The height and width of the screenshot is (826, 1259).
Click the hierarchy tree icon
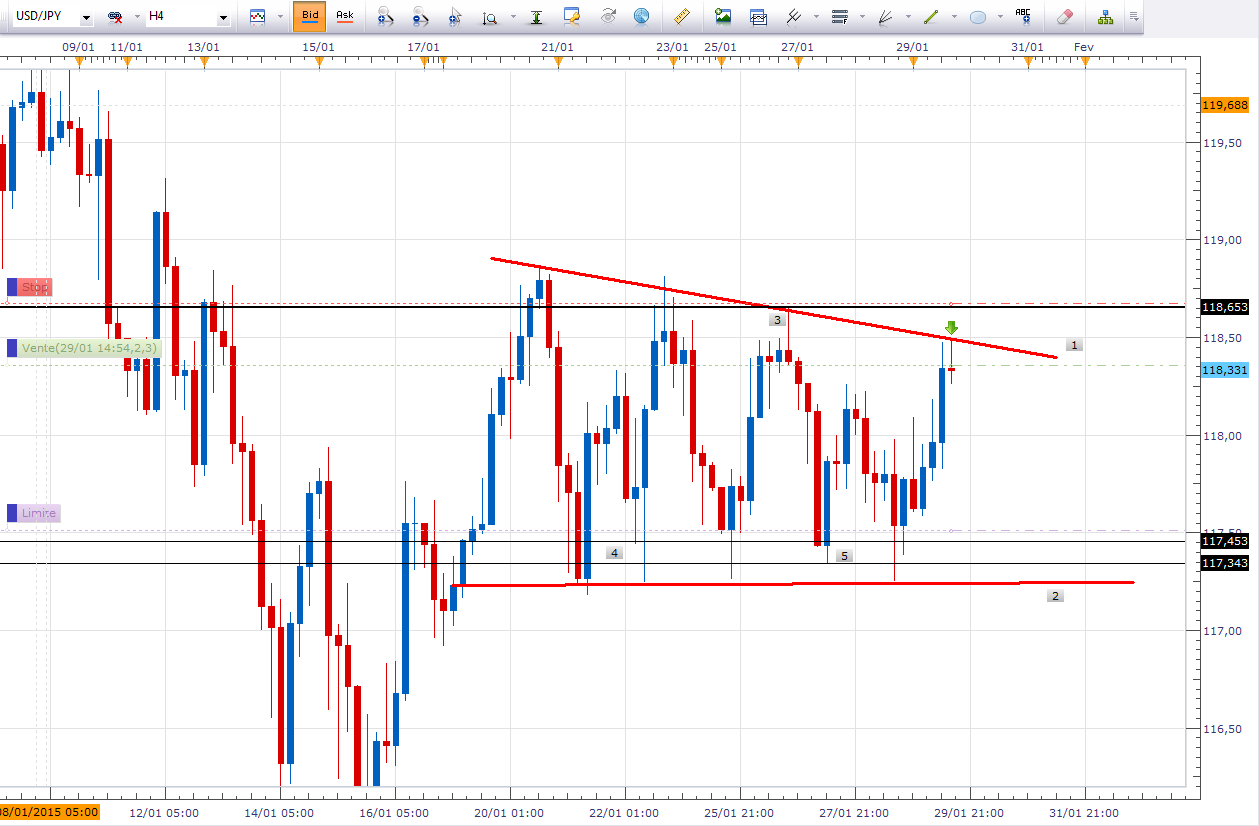click(x=1105, y=17)
